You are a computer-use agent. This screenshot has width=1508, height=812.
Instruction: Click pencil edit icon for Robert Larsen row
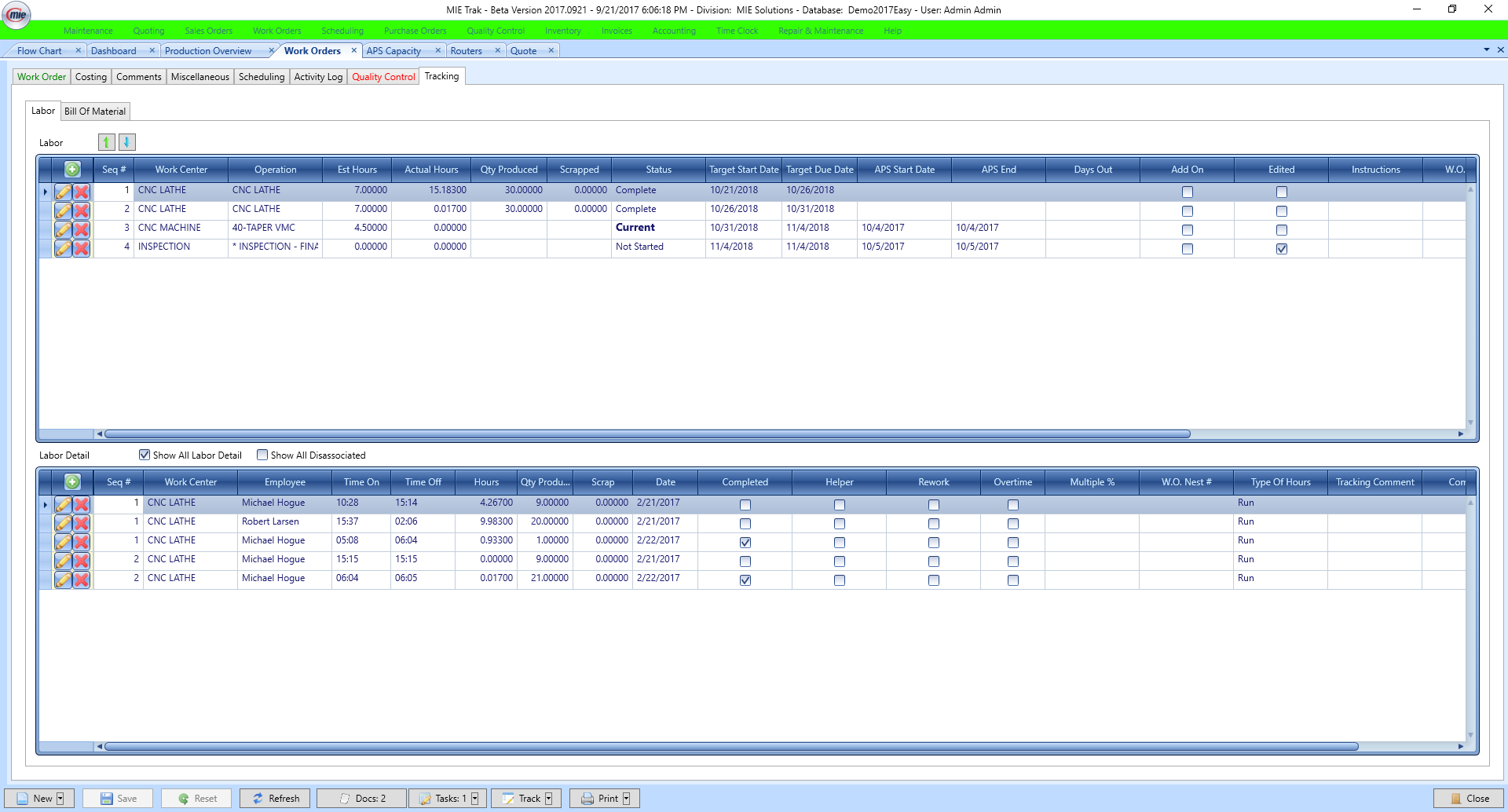click(x=63, y=523)
